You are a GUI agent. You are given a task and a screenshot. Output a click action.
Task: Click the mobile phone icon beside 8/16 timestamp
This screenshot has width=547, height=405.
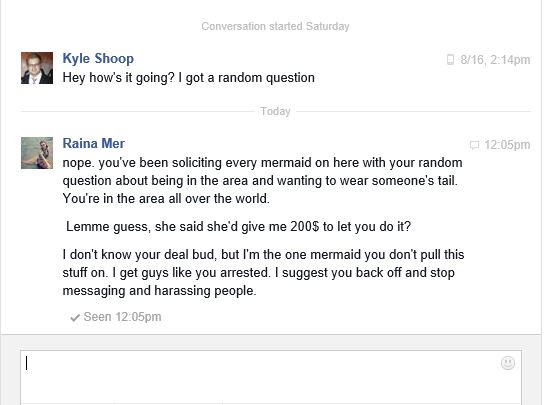450,60
